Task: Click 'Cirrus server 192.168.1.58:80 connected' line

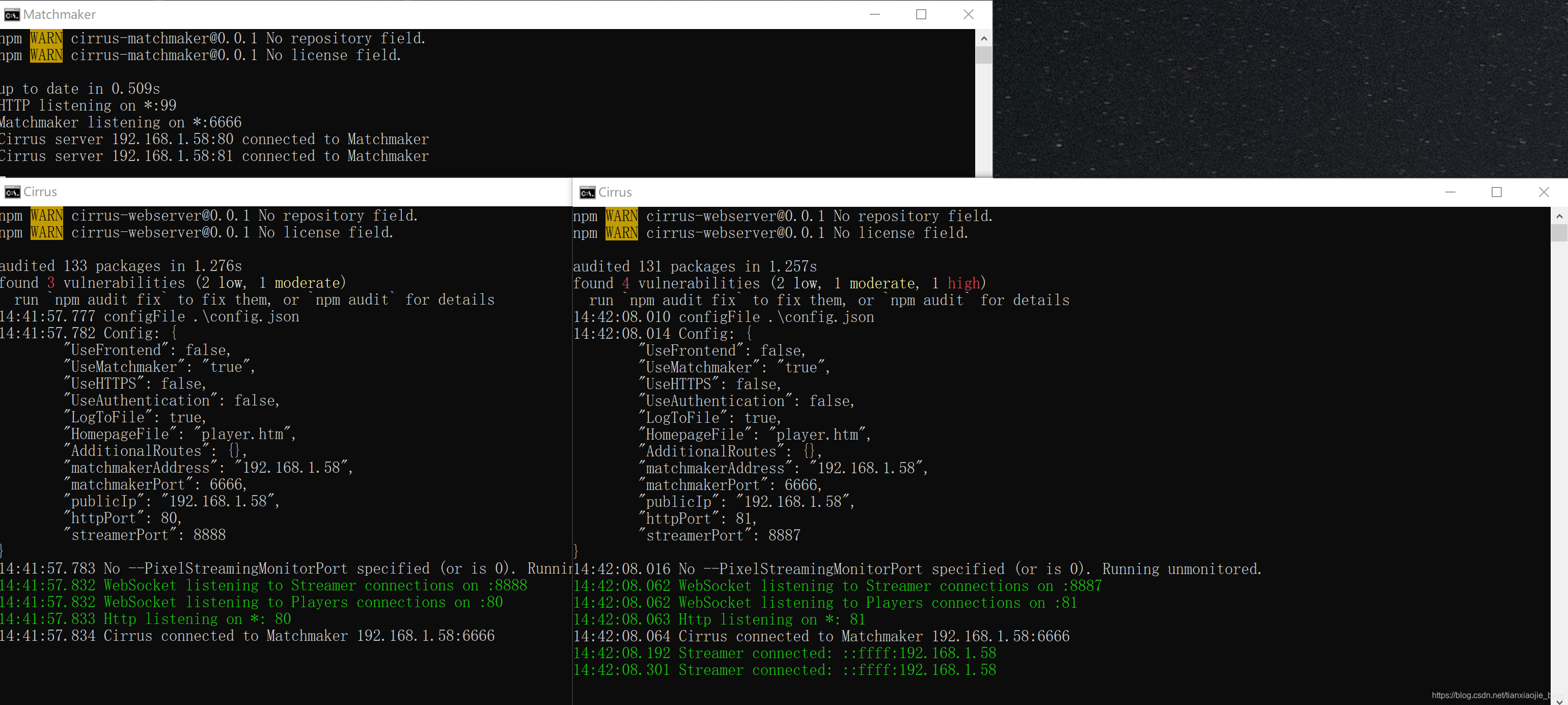Action: coord(214,140)
